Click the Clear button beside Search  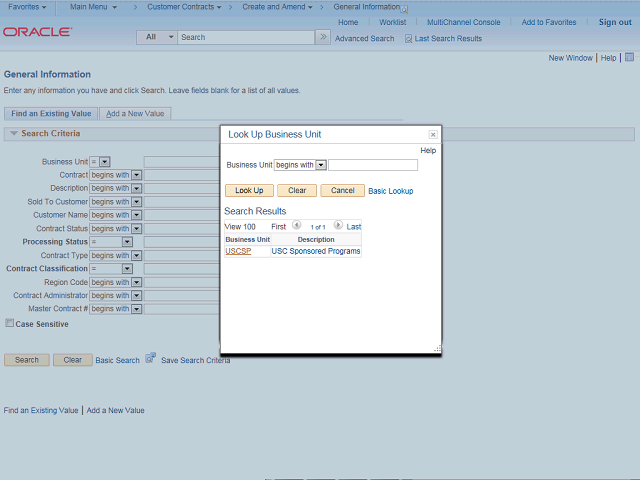click(x=73, y=360)
